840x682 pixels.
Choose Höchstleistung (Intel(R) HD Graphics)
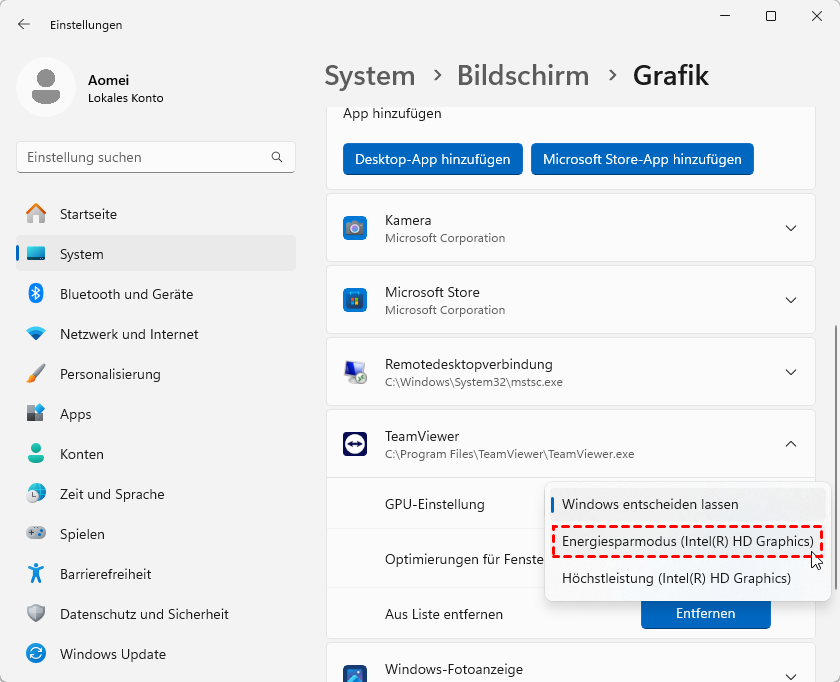tap(676, 578)
